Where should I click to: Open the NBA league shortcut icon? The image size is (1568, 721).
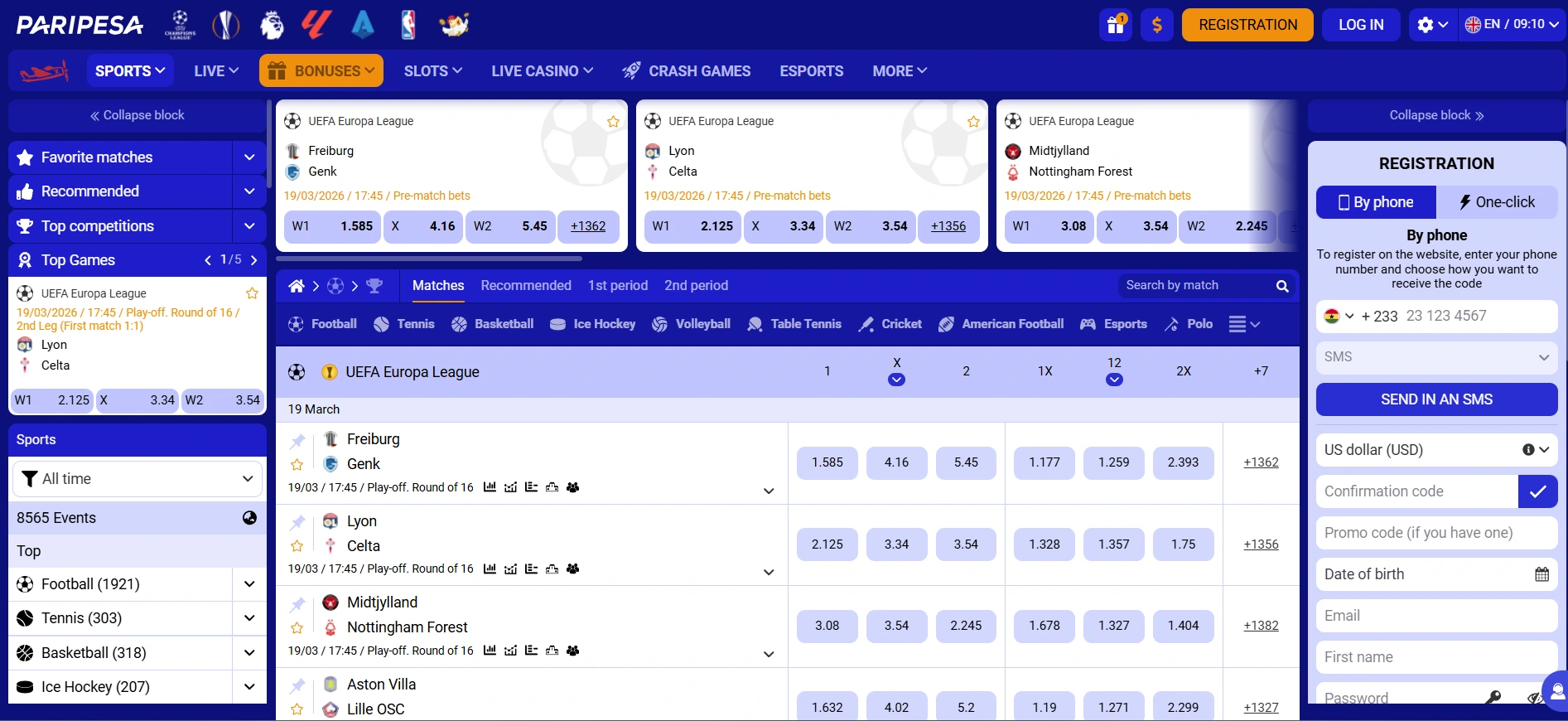408,25
